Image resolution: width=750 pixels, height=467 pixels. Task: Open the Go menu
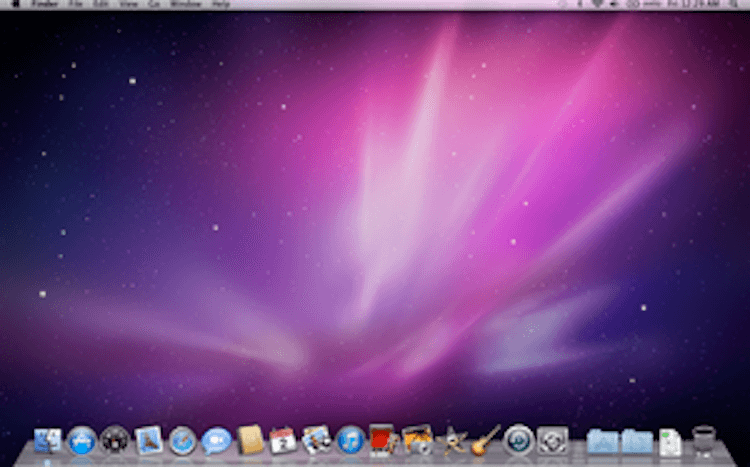pos(154,4)
